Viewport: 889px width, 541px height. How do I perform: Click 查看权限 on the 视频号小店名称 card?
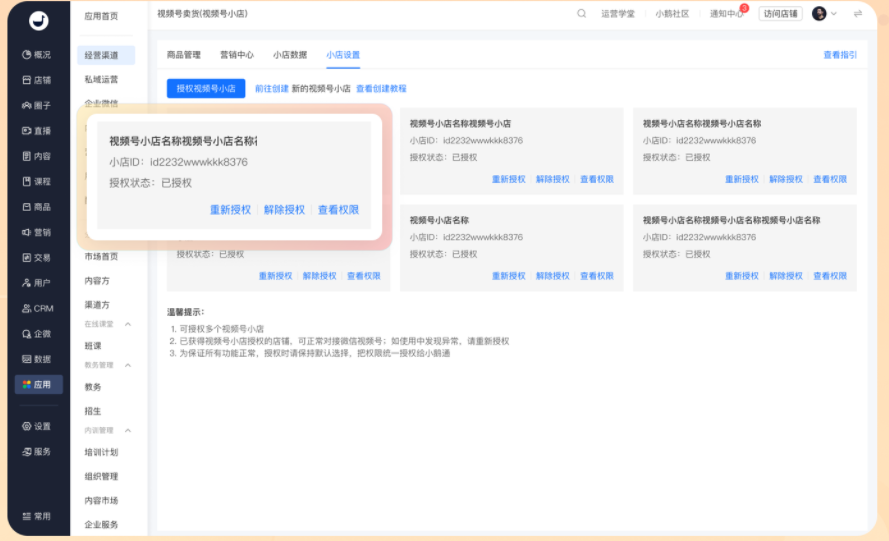[597, 276]
